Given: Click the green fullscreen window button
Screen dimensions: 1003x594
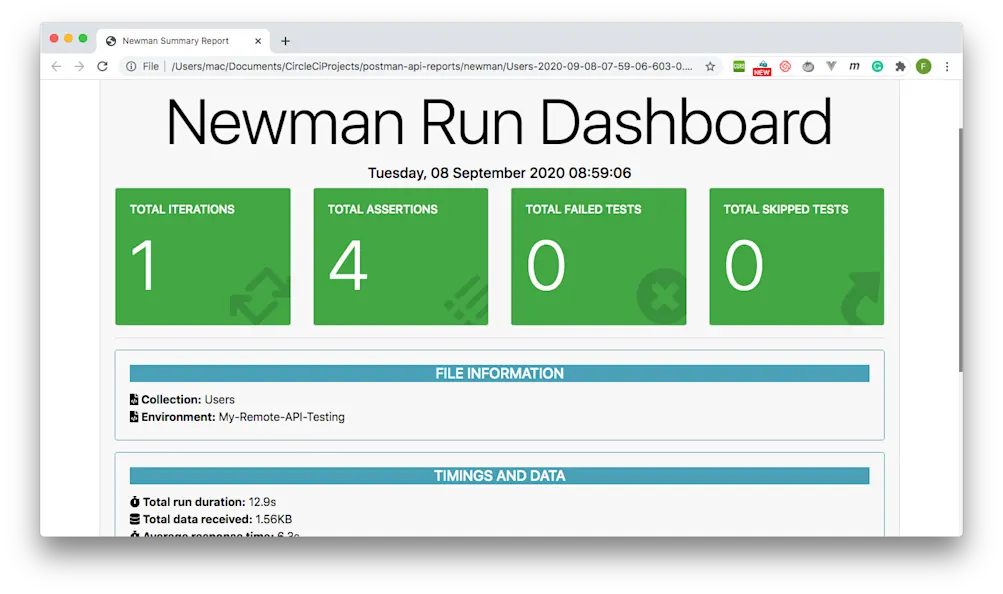Looking at the screenshot, I should coord(83,38).
